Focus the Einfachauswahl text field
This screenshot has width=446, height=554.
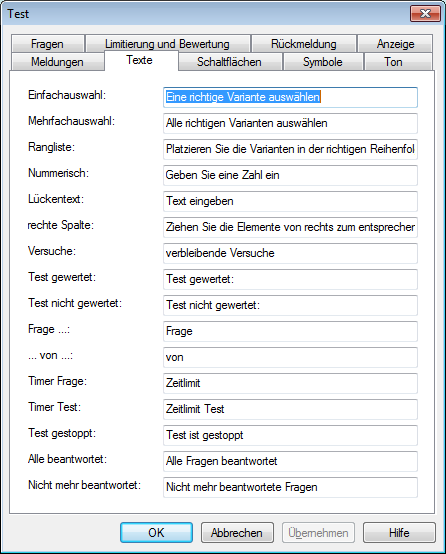tap(290, 97)
